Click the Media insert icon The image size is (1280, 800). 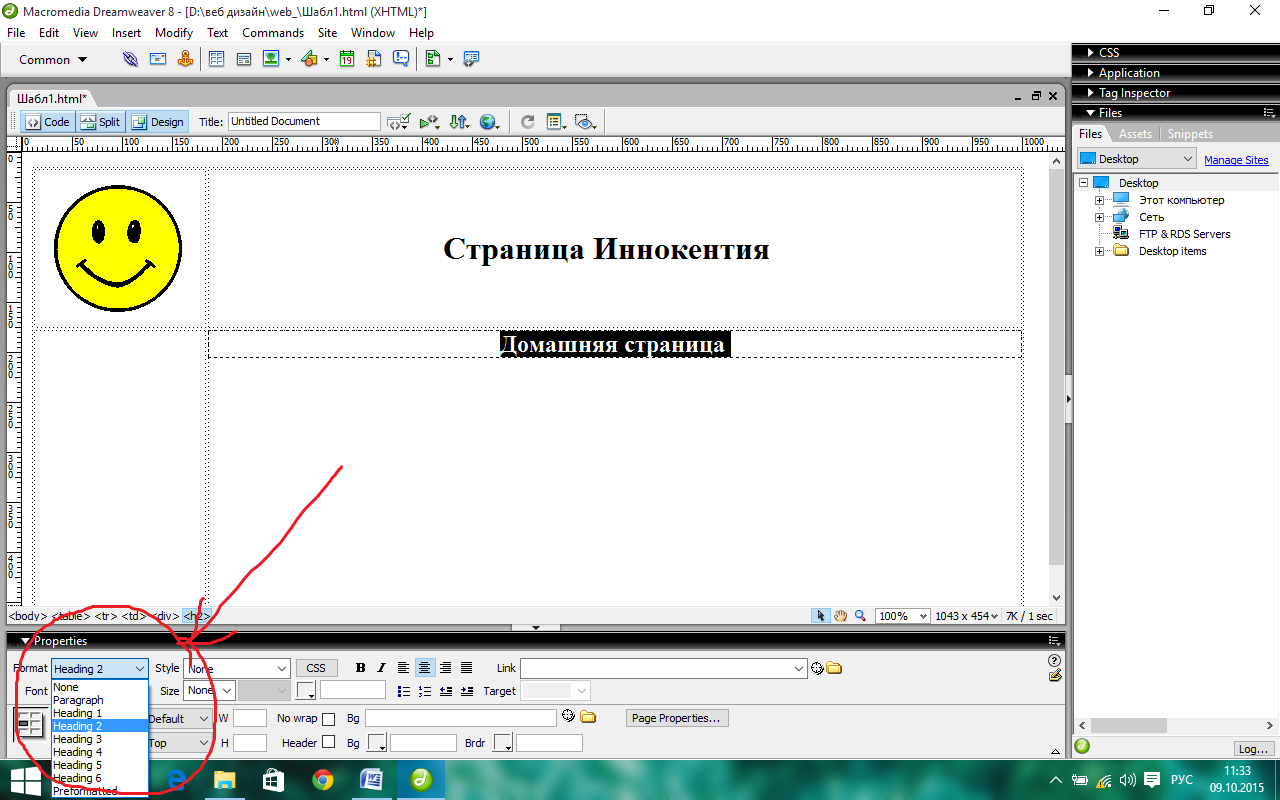(309, 59)
